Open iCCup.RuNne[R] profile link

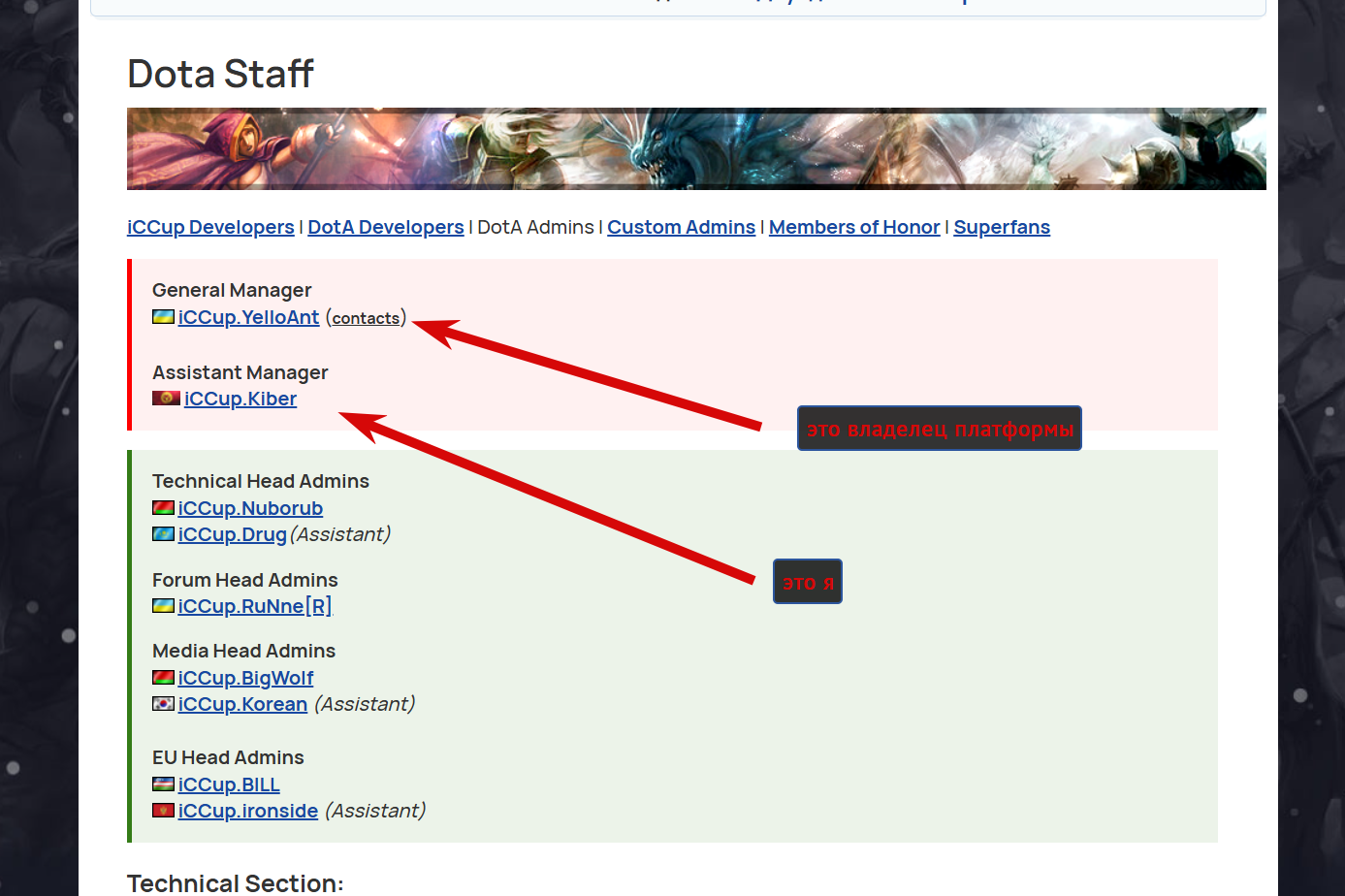coord(255,606)
